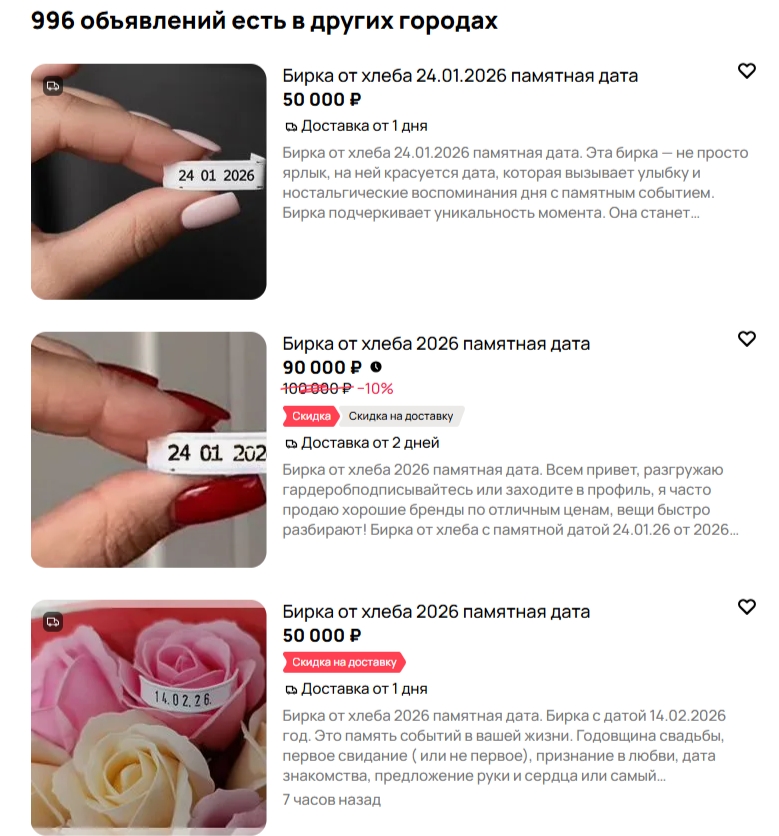Click delivery icon next to 'Доставка от 2 дней'
Viewport: 779px width, 836px height.
point(291,444)
